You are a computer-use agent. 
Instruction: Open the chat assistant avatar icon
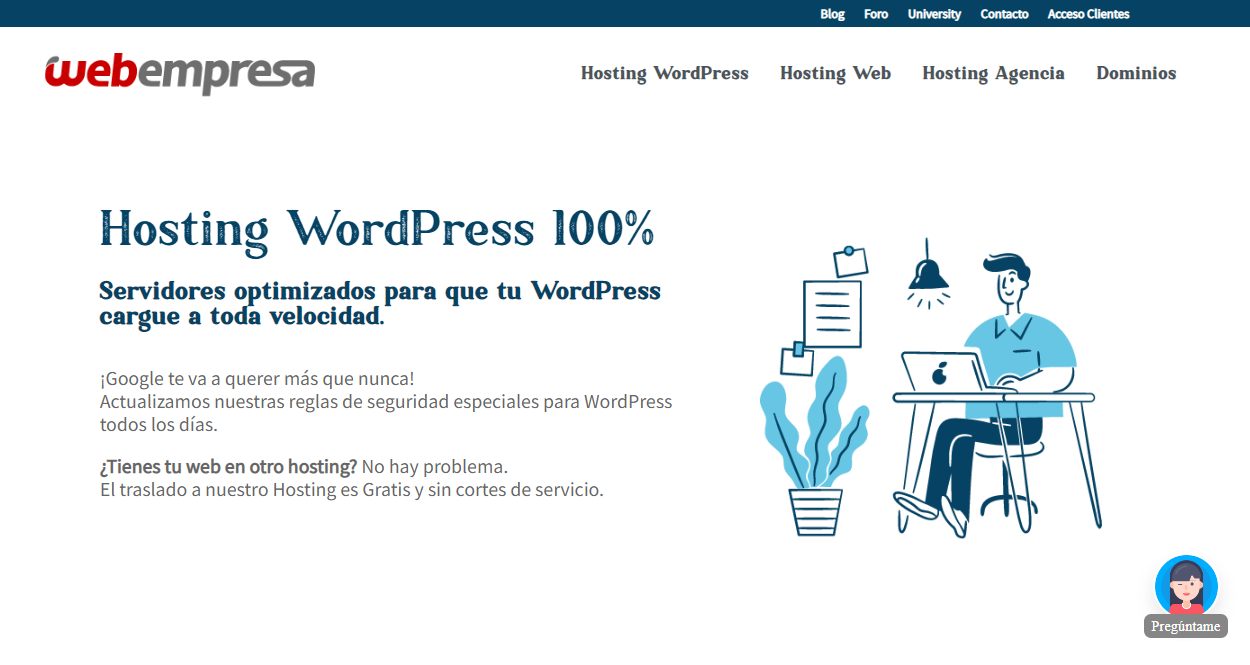coord(1186,586)
